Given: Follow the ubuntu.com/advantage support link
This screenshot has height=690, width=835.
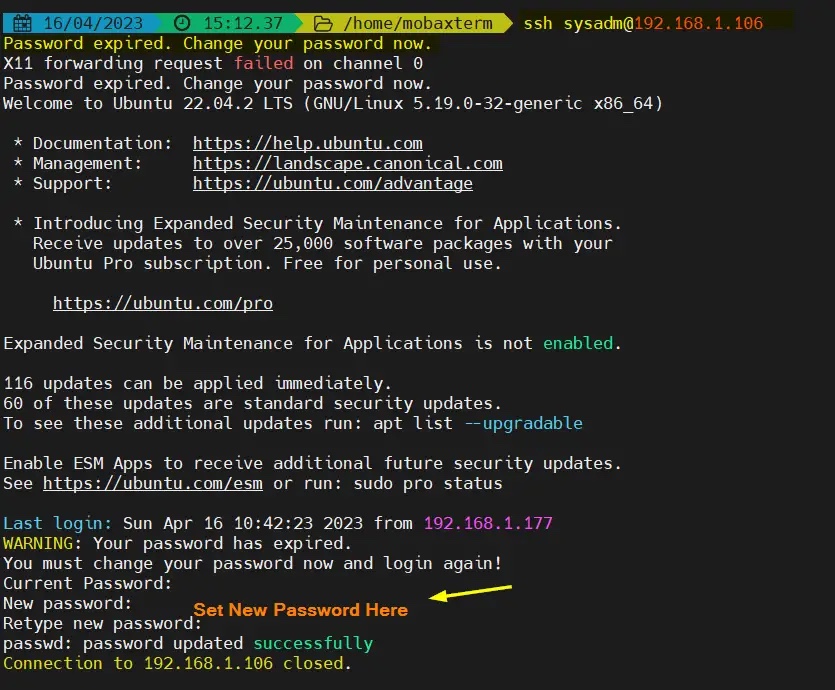Looking at the screenshot, I should (332, 183).
